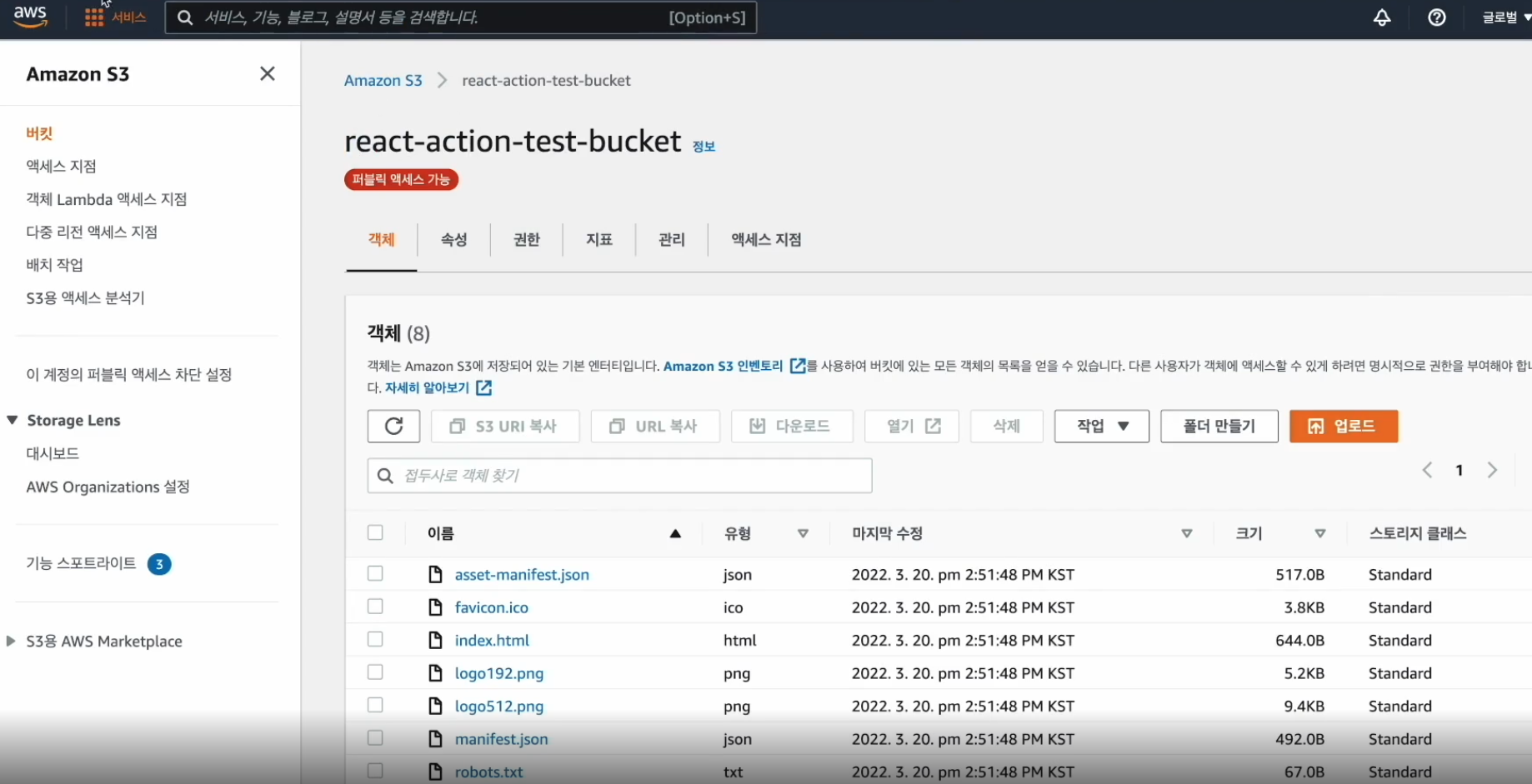The height and width of the screenshot is (784, 1532).
Task: Open AWS Organizations 설정 sidebar item
Action: pyautogui.click(x=108, y=487)
